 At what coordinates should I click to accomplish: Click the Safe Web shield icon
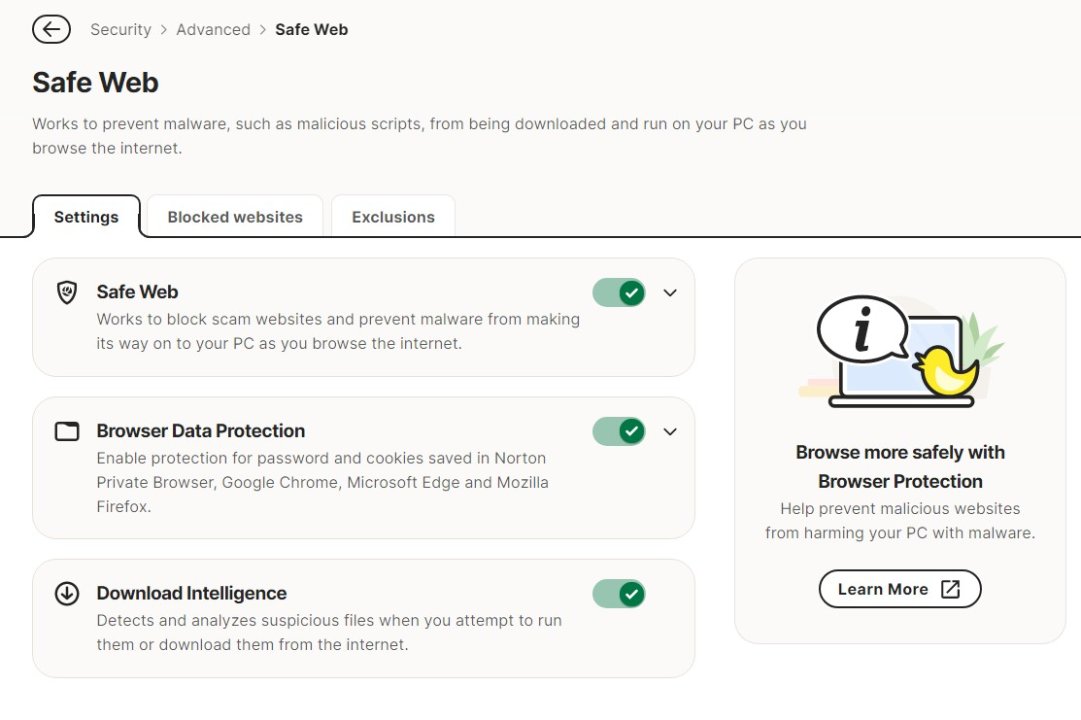67,293
